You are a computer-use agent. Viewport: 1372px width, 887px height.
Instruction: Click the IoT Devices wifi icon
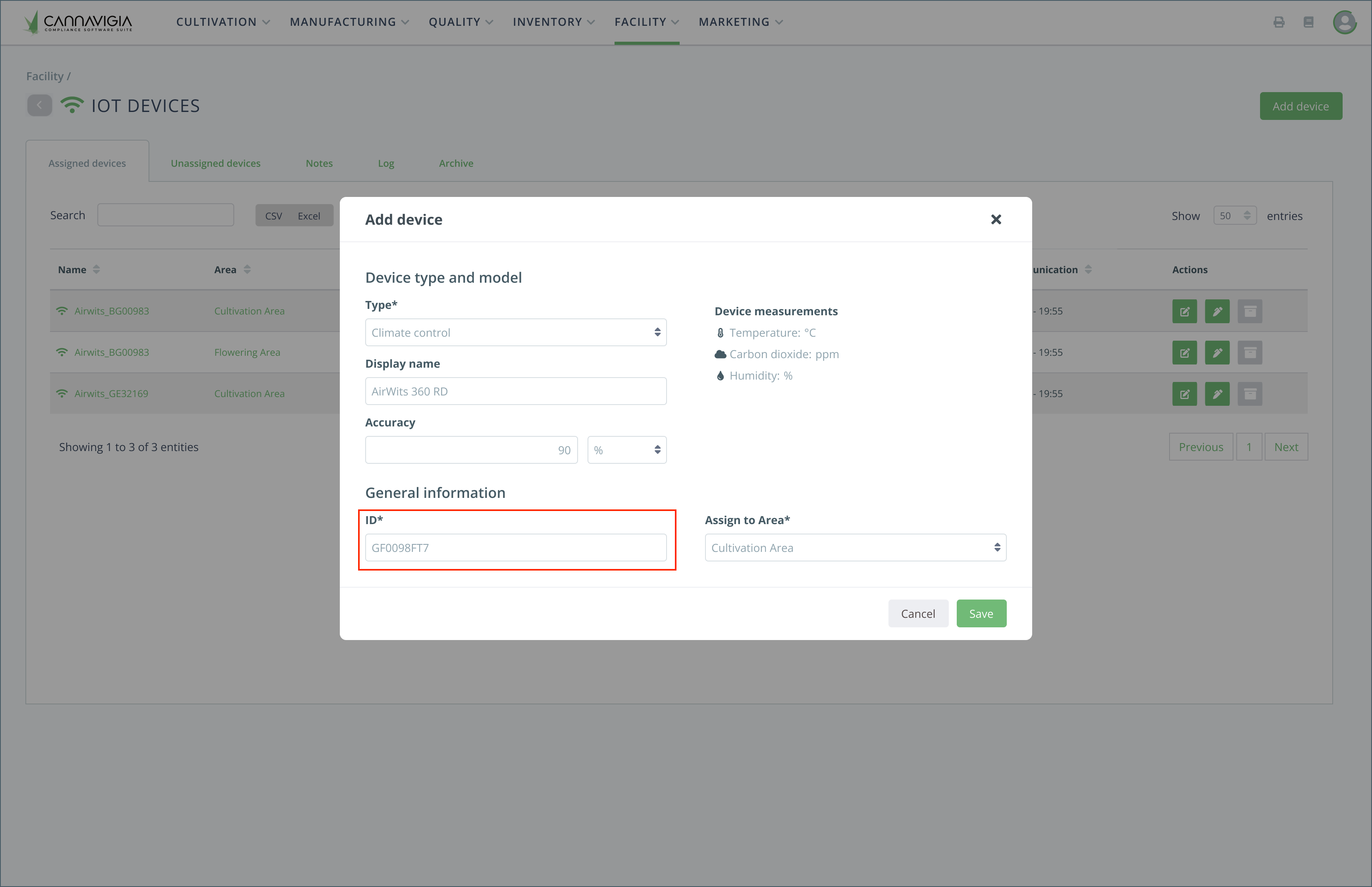pyautogui.click(x=72, y=105)
